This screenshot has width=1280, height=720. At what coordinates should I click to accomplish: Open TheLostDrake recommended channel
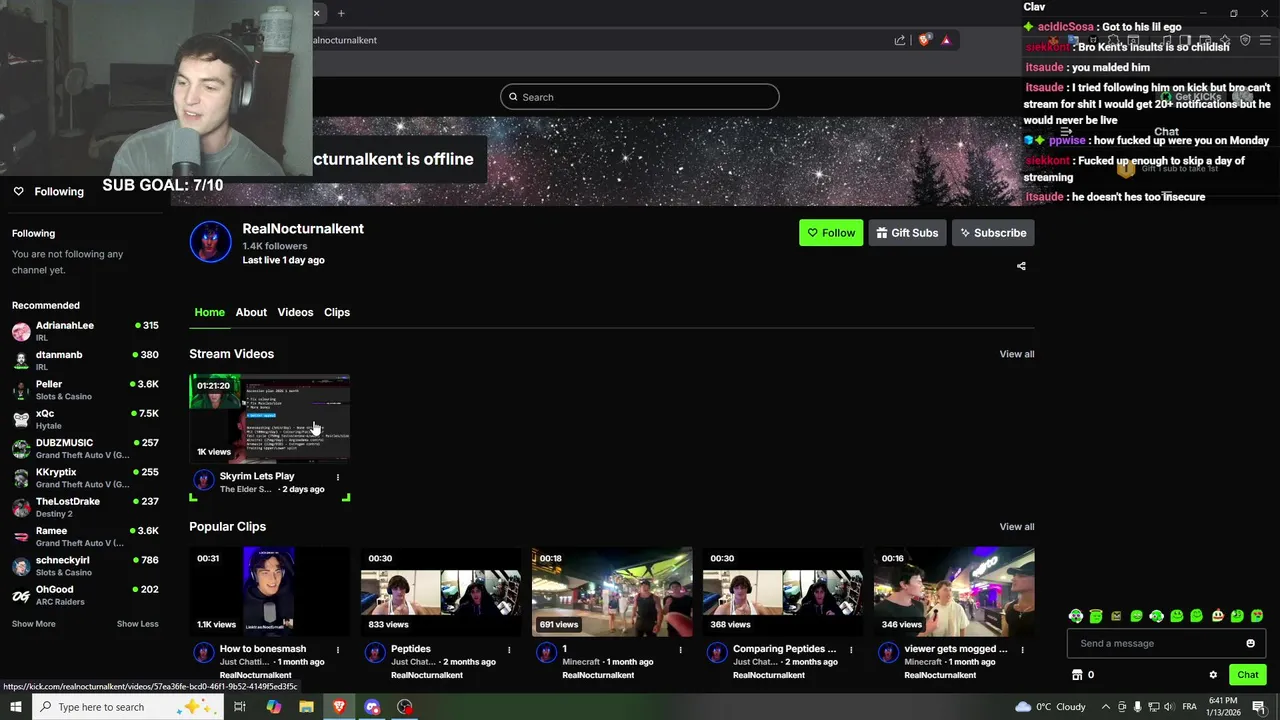click(85, 507)
